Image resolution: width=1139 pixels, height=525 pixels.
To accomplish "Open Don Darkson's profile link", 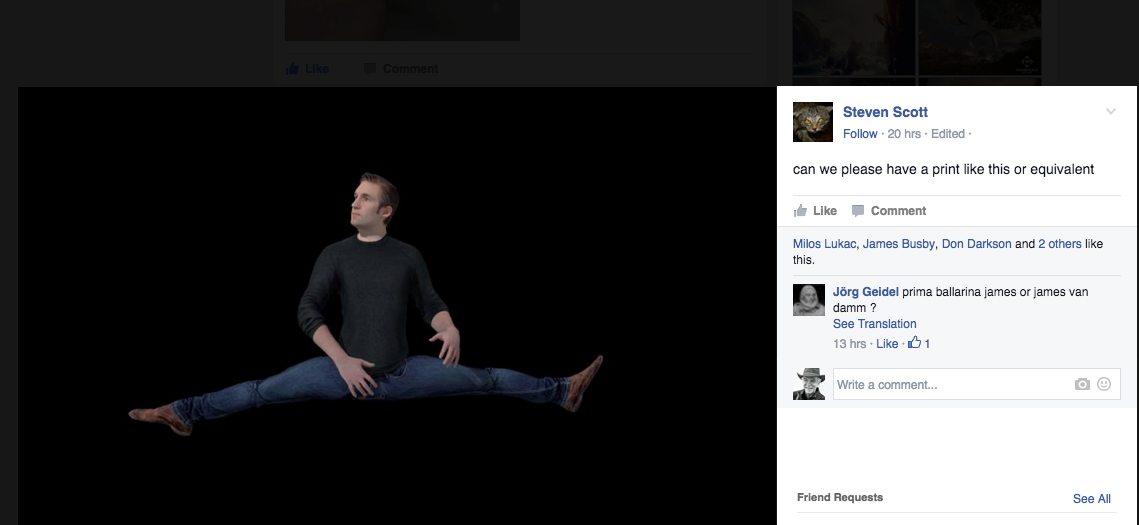I will coord(976,244).
